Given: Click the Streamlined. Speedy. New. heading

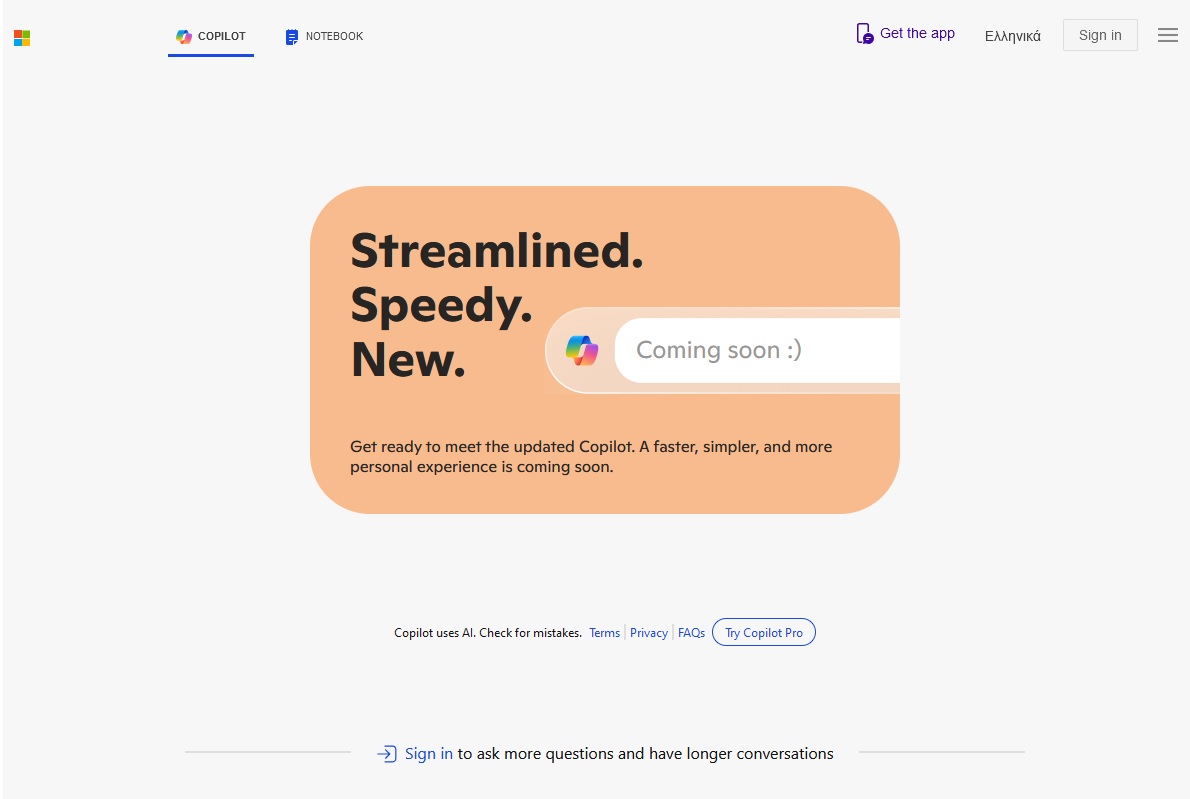Looking at the screenshot, I should (x=497, y=304).
